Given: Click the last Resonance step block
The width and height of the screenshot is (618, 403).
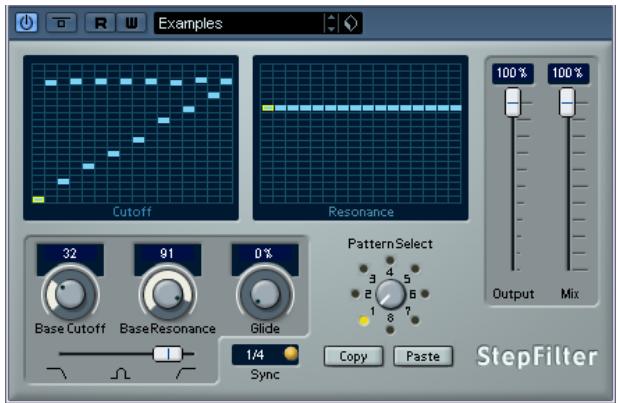Looking at the screenshot, I should [456, 108].
